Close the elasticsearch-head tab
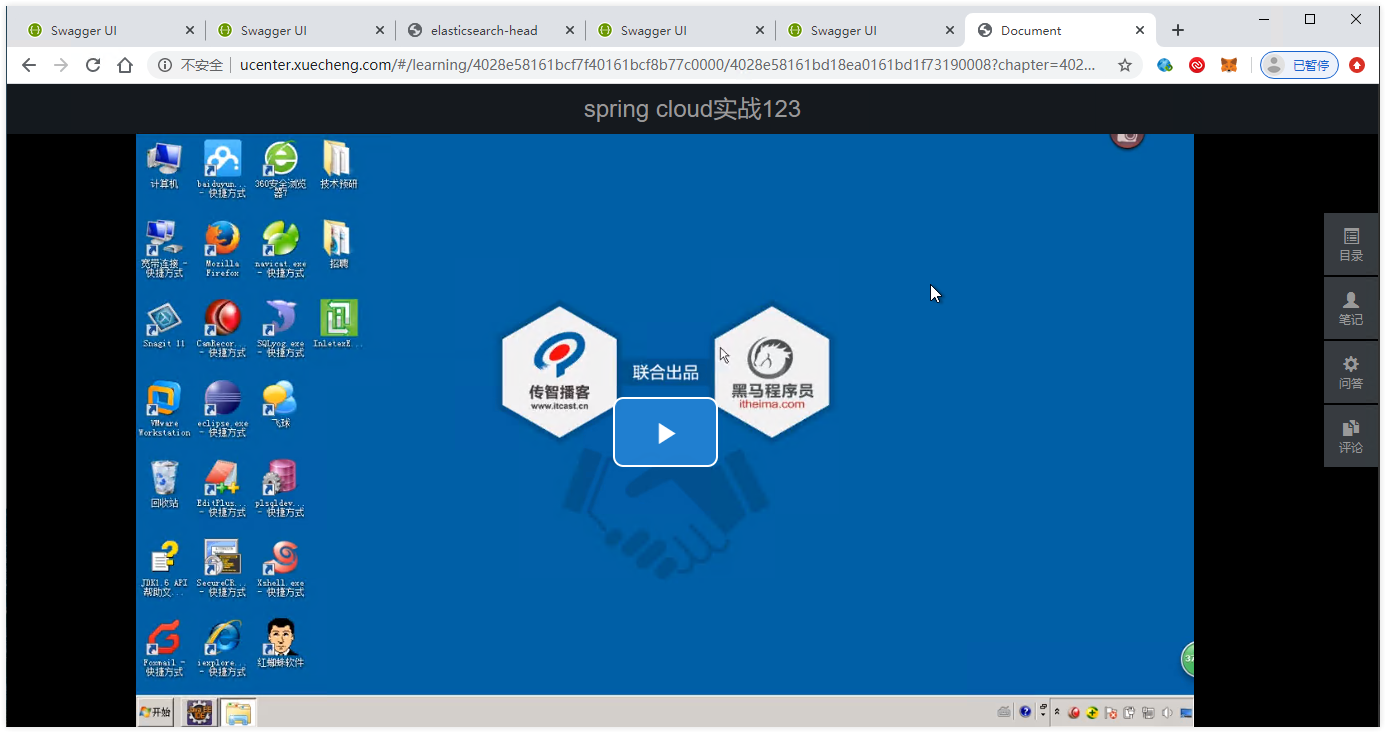1386x733 pixels. tap(570, 30)
